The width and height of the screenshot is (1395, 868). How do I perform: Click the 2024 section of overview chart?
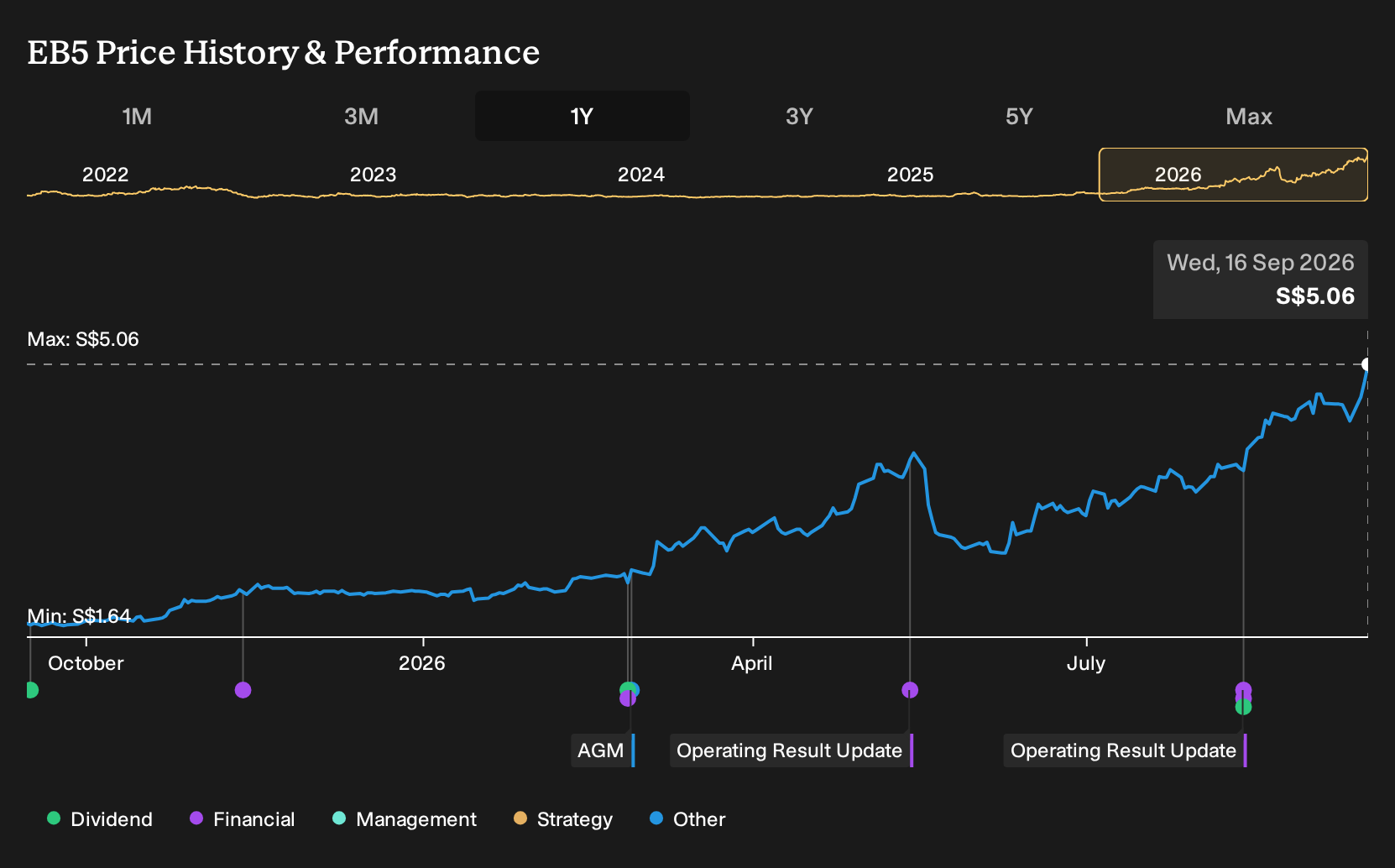pyautogui.click(x=641, y=175)
